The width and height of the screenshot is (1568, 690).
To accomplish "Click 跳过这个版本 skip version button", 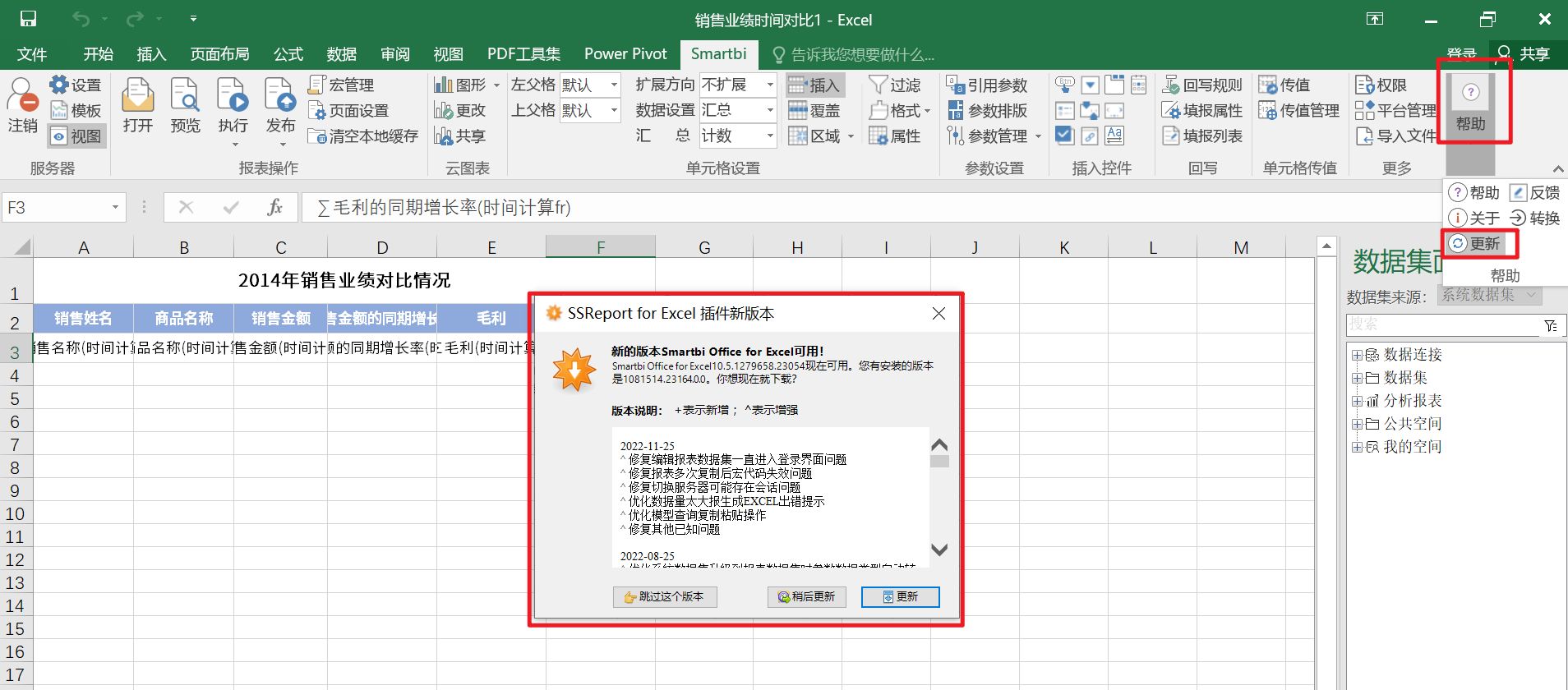I will pyautogui.click(x=665, y=597).
